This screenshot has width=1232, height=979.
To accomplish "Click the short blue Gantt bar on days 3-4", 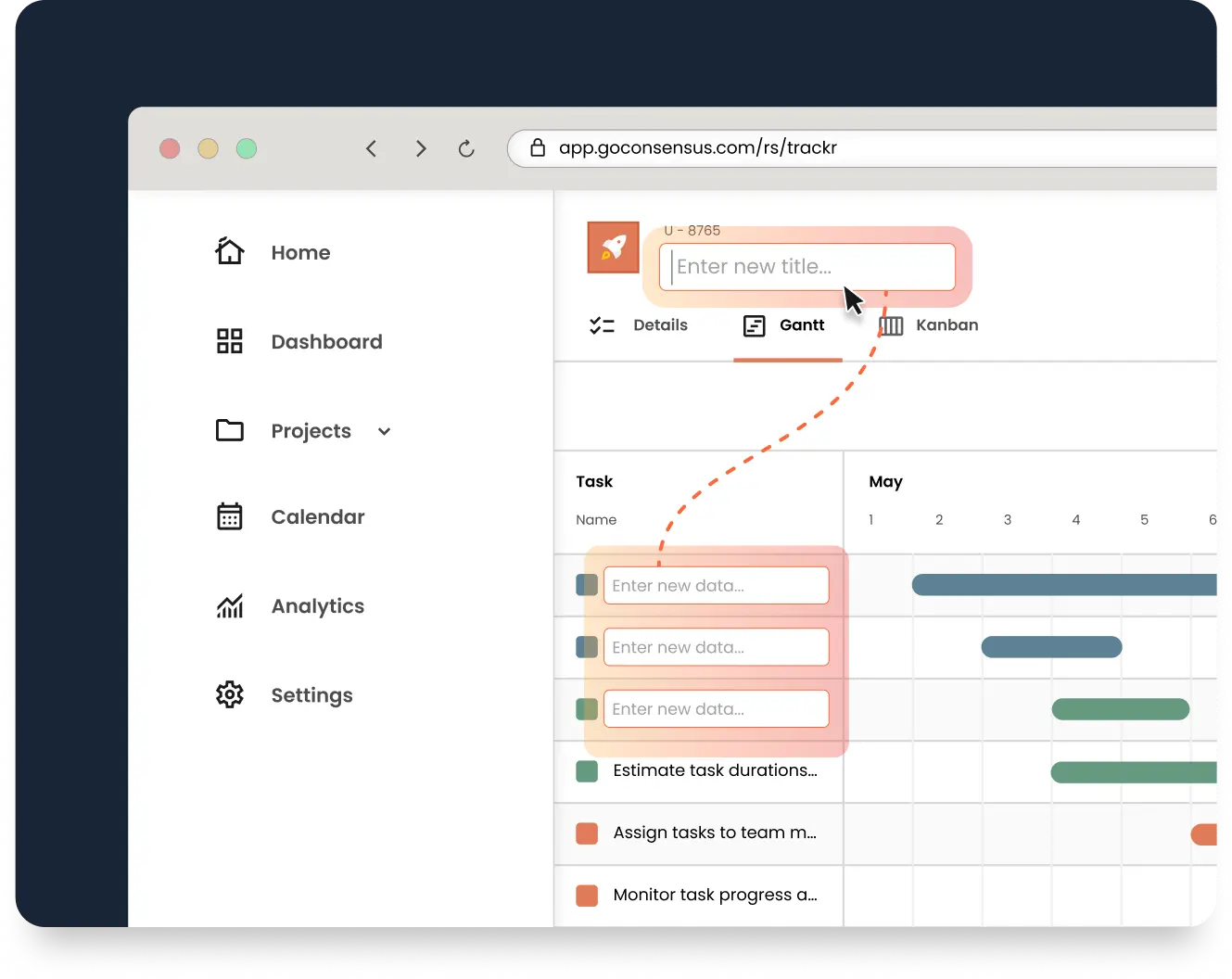I will [1051, 647].
